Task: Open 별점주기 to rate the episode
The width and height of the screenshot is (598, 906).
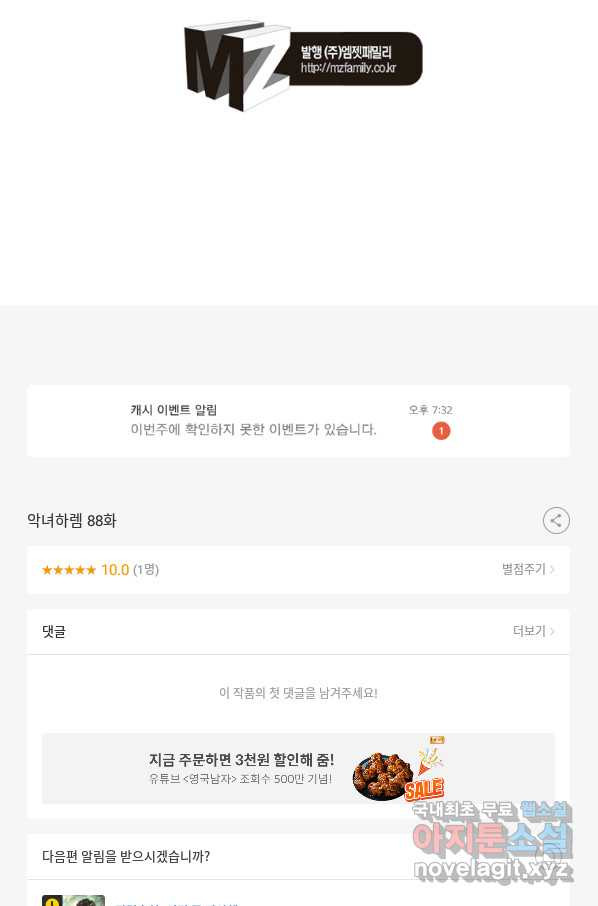Action: [524, 569]
